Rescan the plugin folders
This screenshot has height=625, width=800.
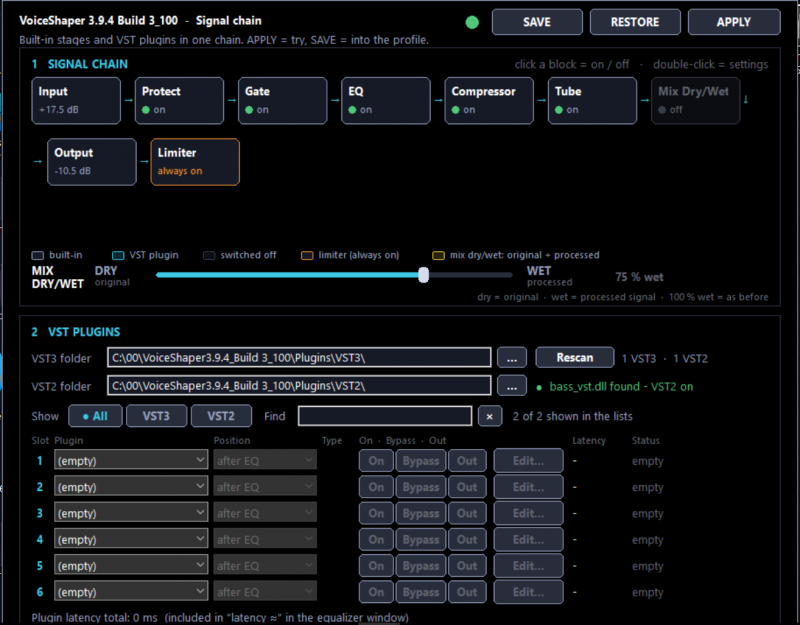coord(574,358)
